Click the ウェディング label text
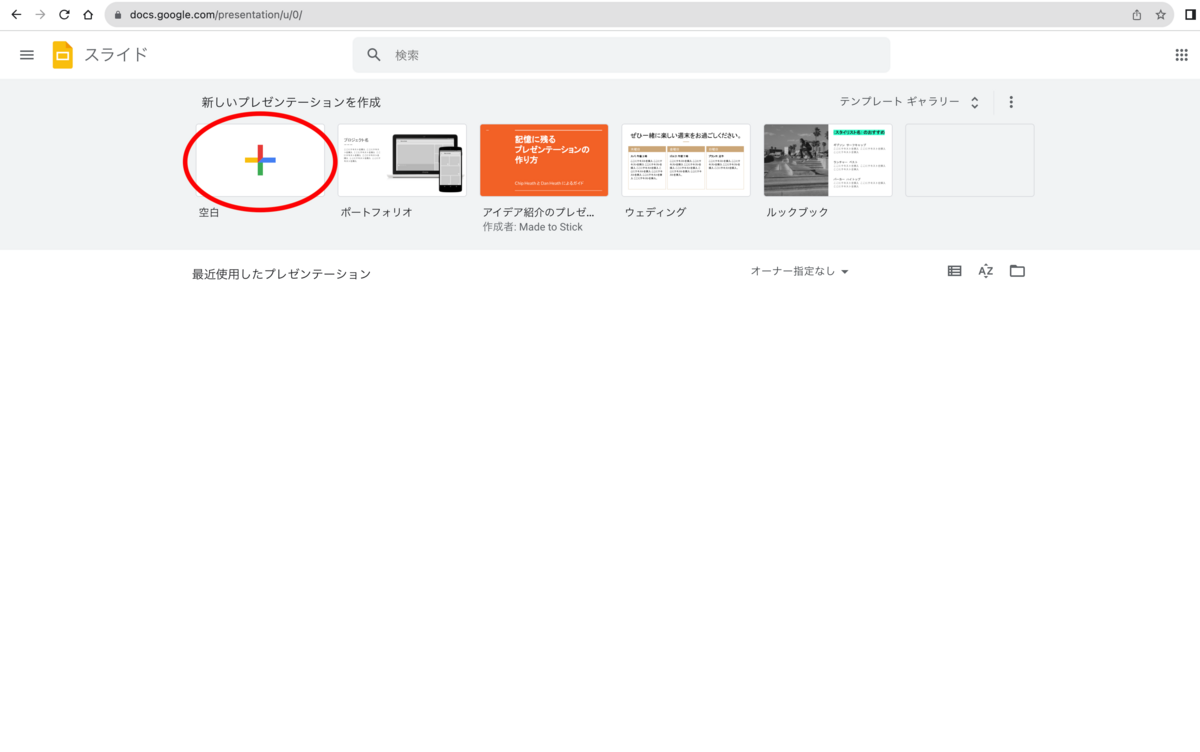This screenshot has width=1200, height=752. tap(655, 213)
